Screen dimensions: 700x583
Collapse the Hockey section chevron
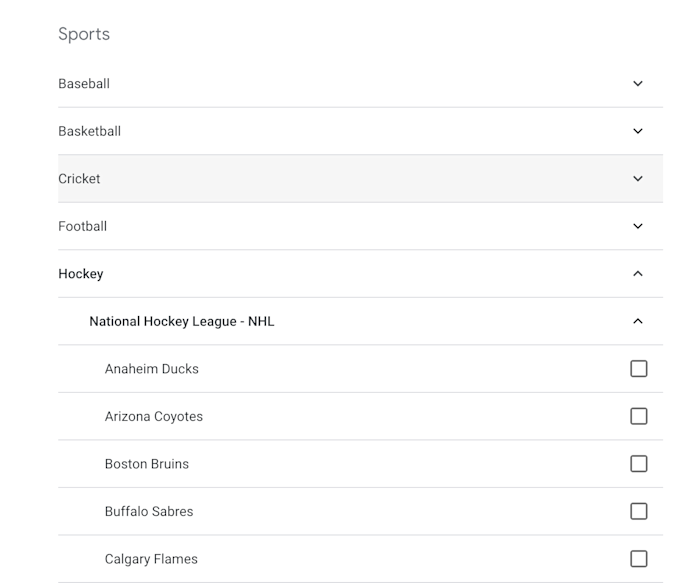638,274
